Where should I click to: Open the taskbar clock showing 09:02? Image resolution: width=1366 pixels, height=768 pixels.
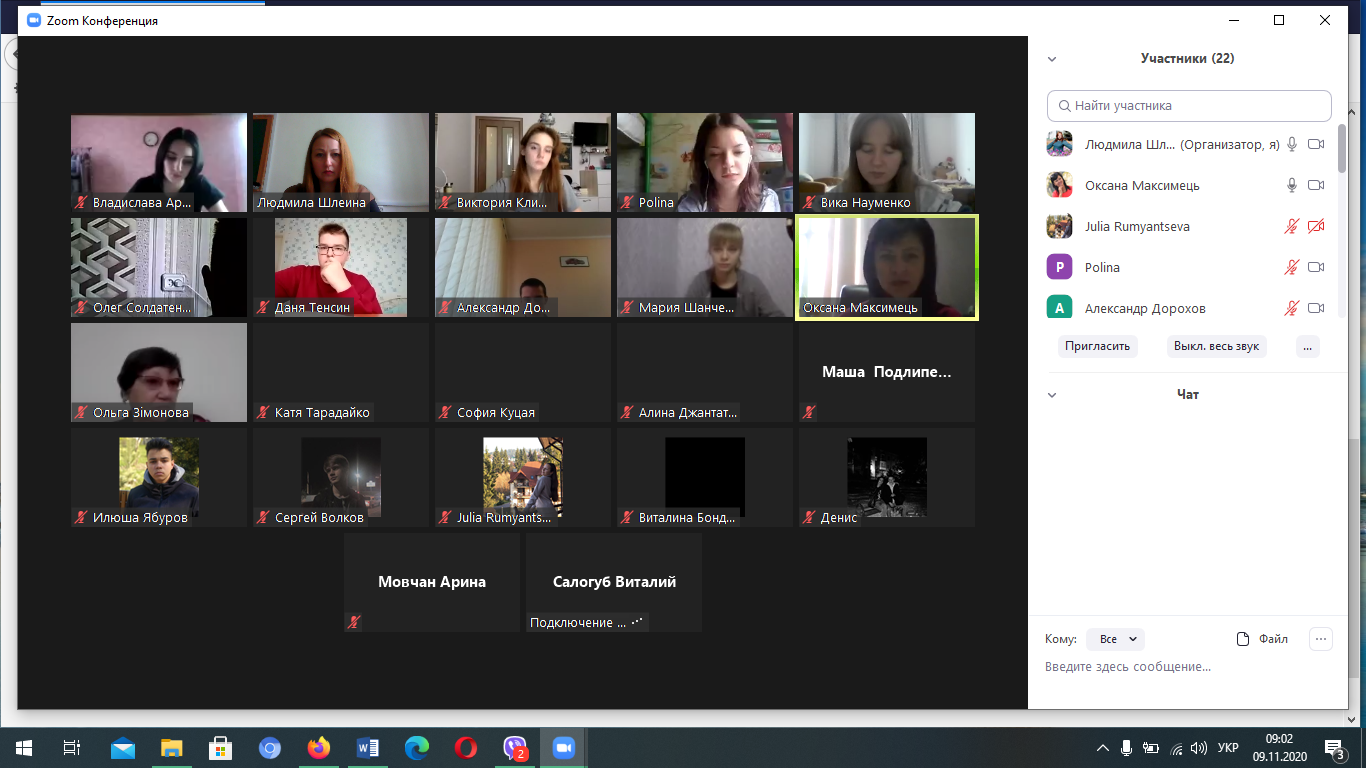coord(1279,748)
